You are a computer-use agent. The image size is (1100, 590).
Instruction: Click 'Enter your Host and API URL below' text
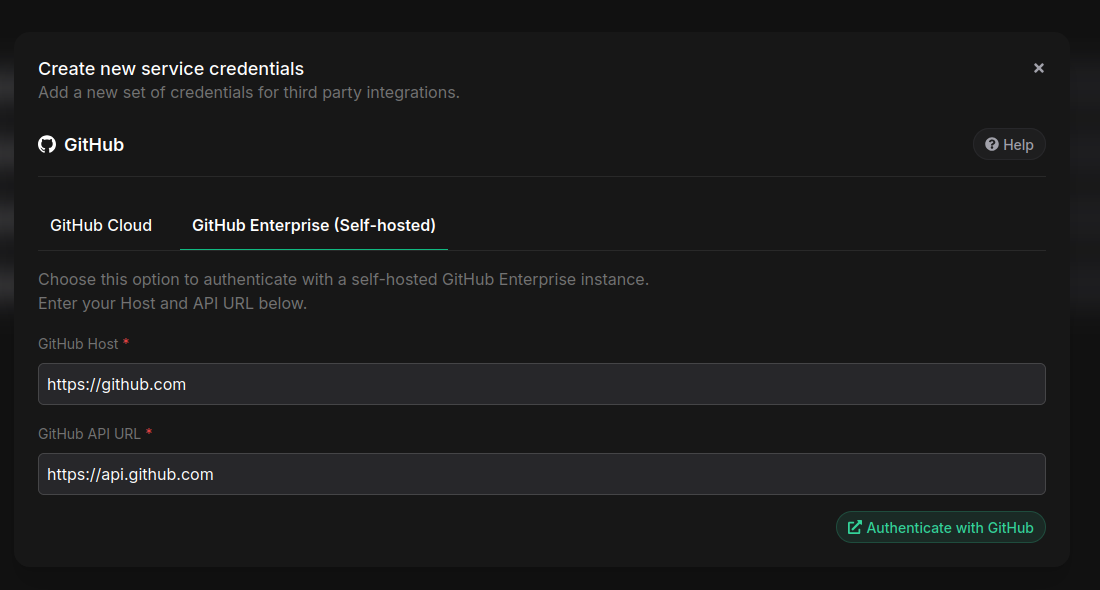pos(172,303)
